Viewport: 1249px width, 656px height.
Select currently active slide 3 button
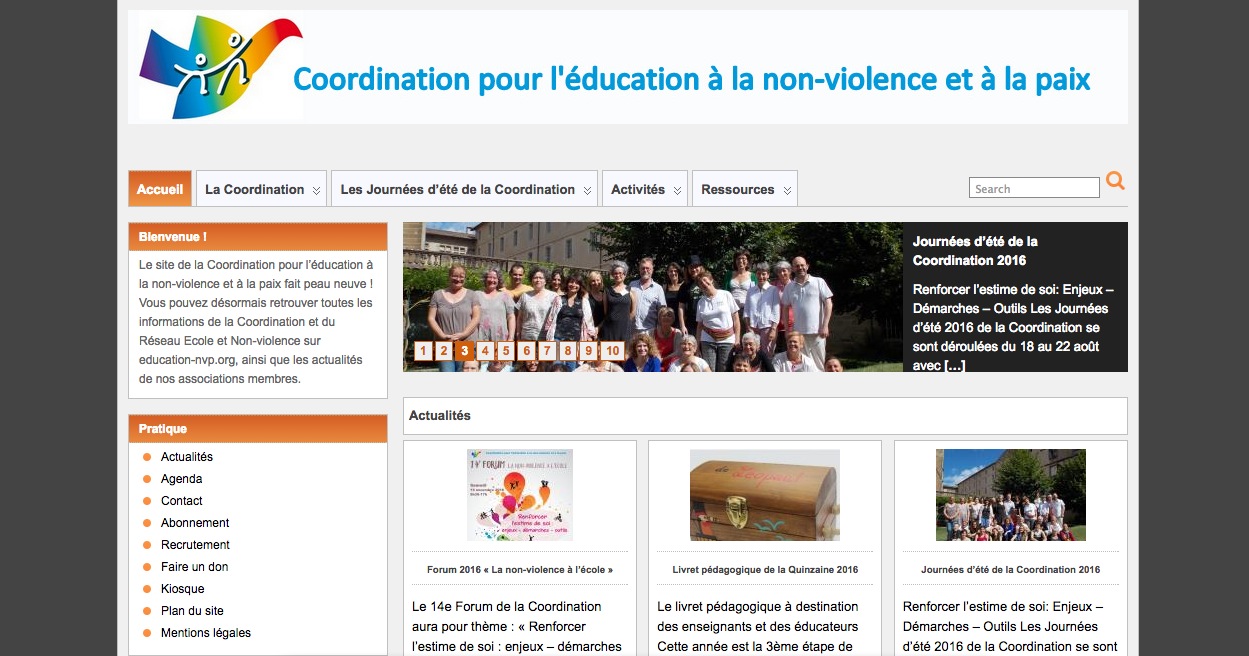464,351
